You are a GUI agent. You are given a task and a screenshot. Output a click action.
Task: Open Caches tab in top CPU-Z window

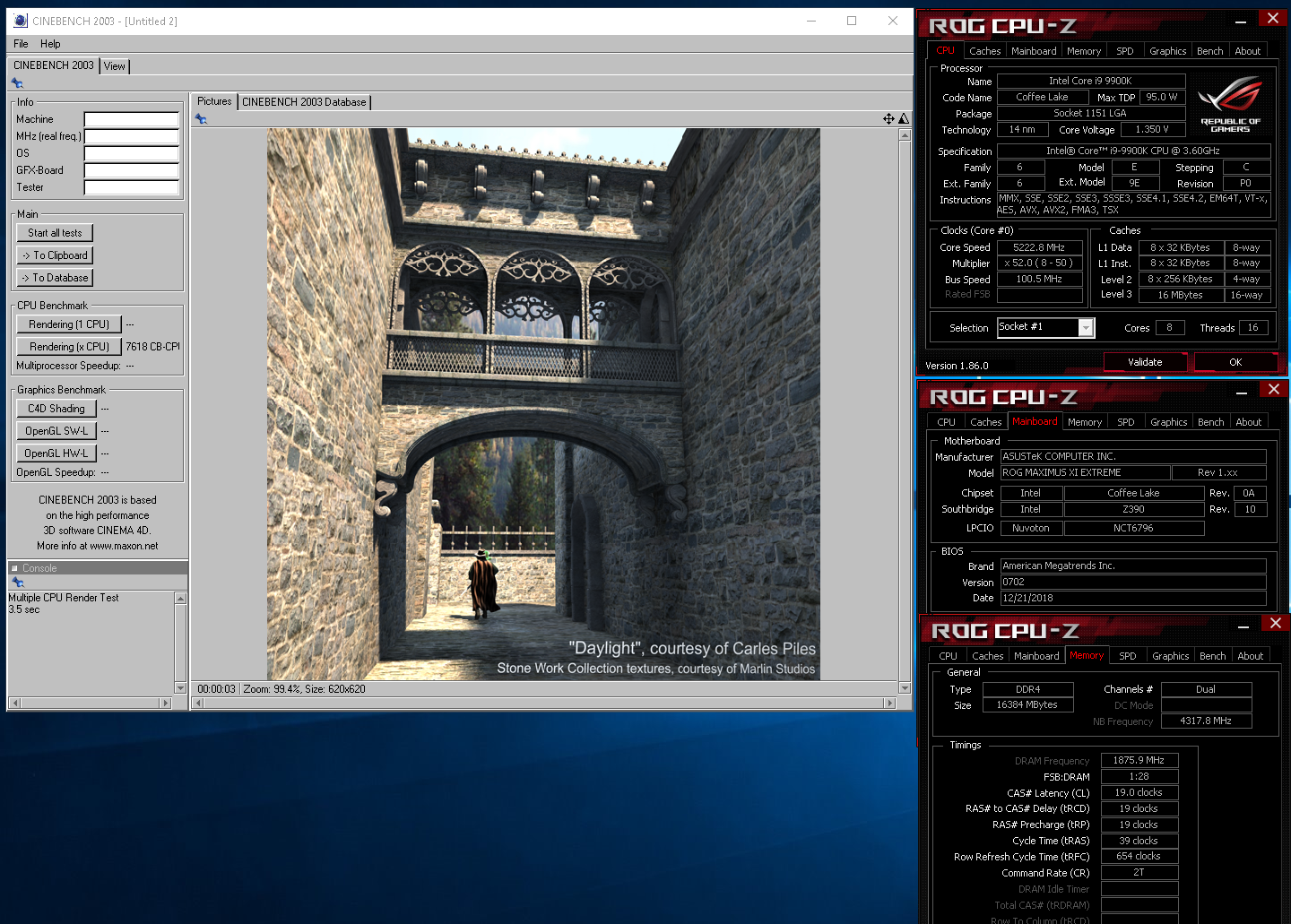click(984, 51)
